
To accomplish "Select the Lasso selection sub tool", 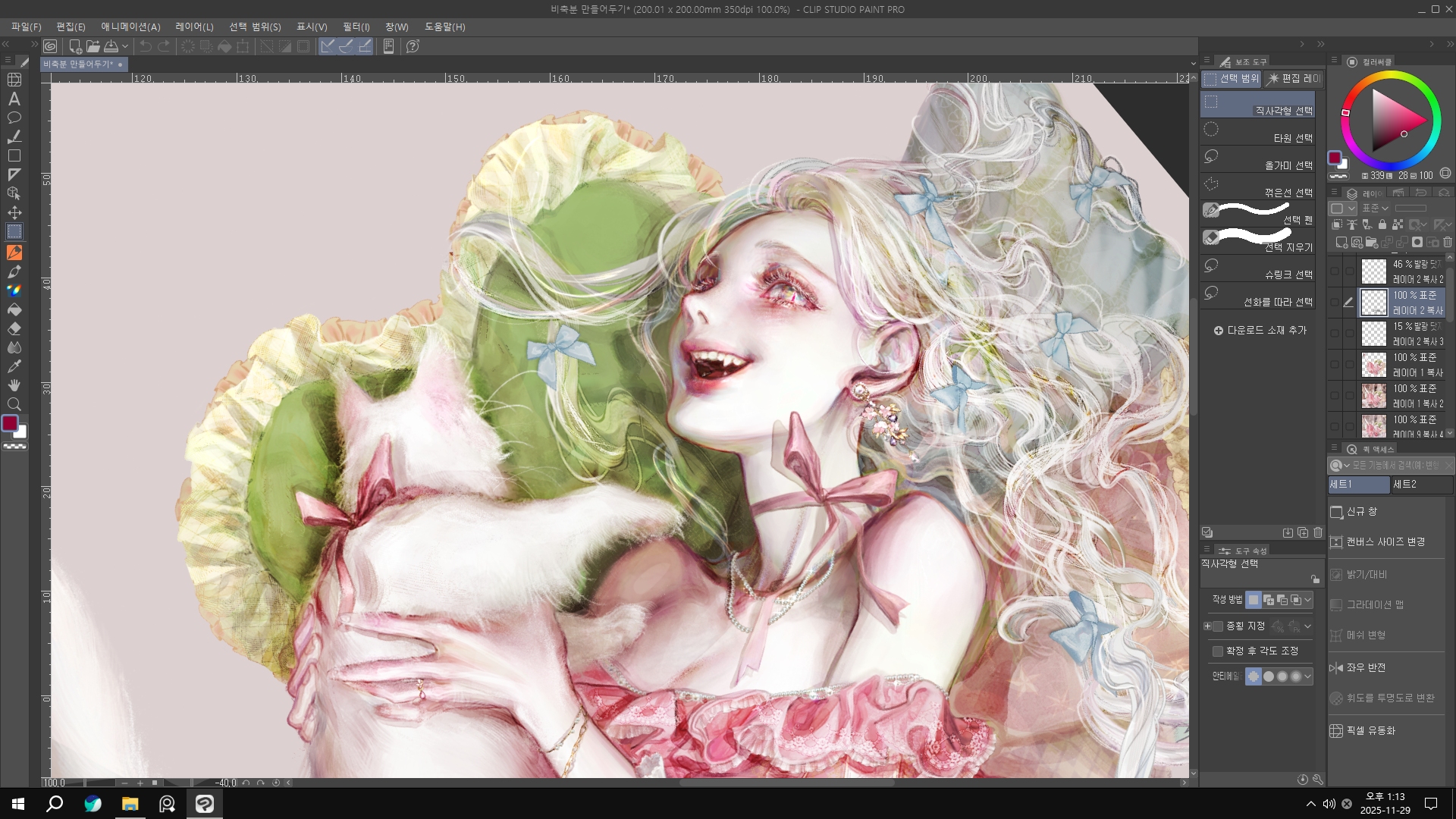I will tap(1258, 160).
